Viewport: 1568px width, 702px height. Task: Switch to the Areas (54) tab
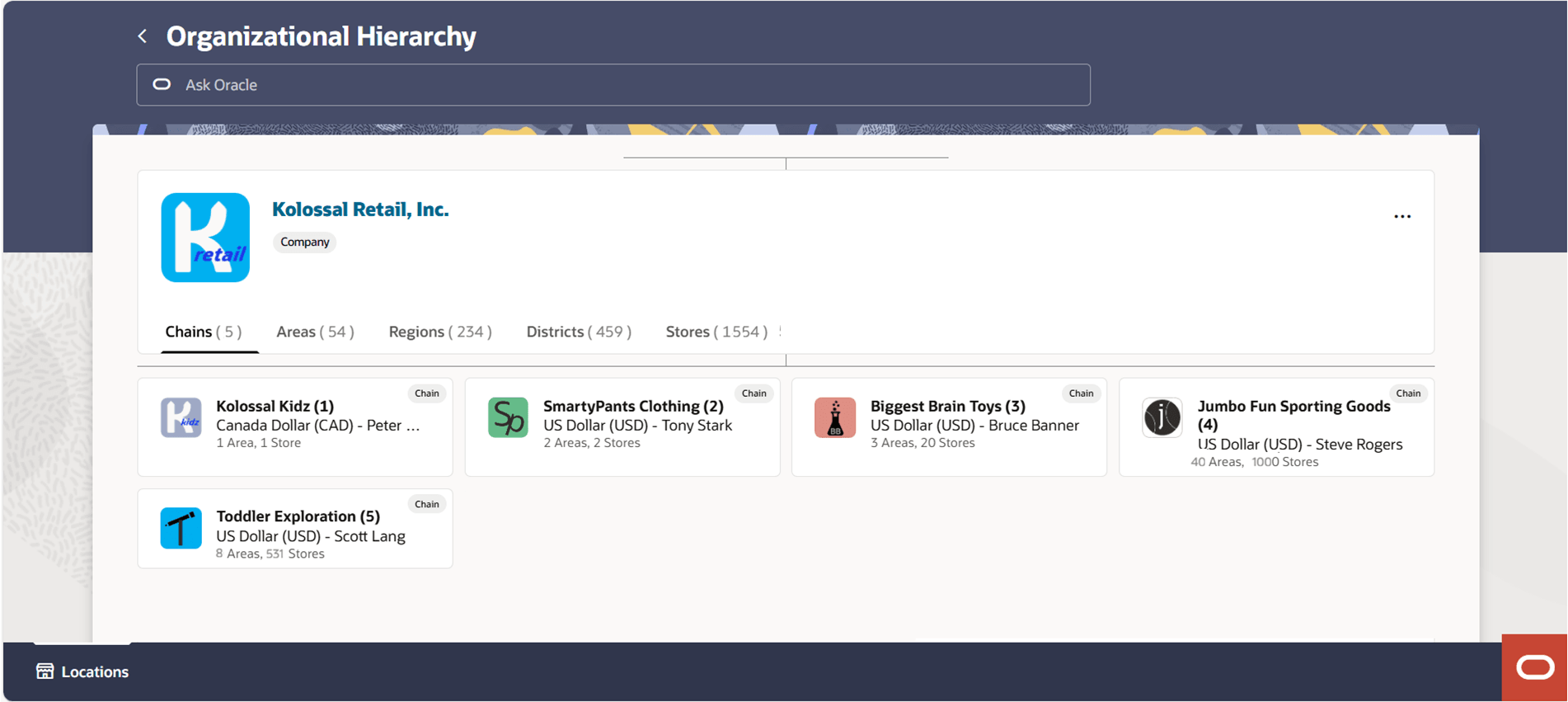(315, 332)
